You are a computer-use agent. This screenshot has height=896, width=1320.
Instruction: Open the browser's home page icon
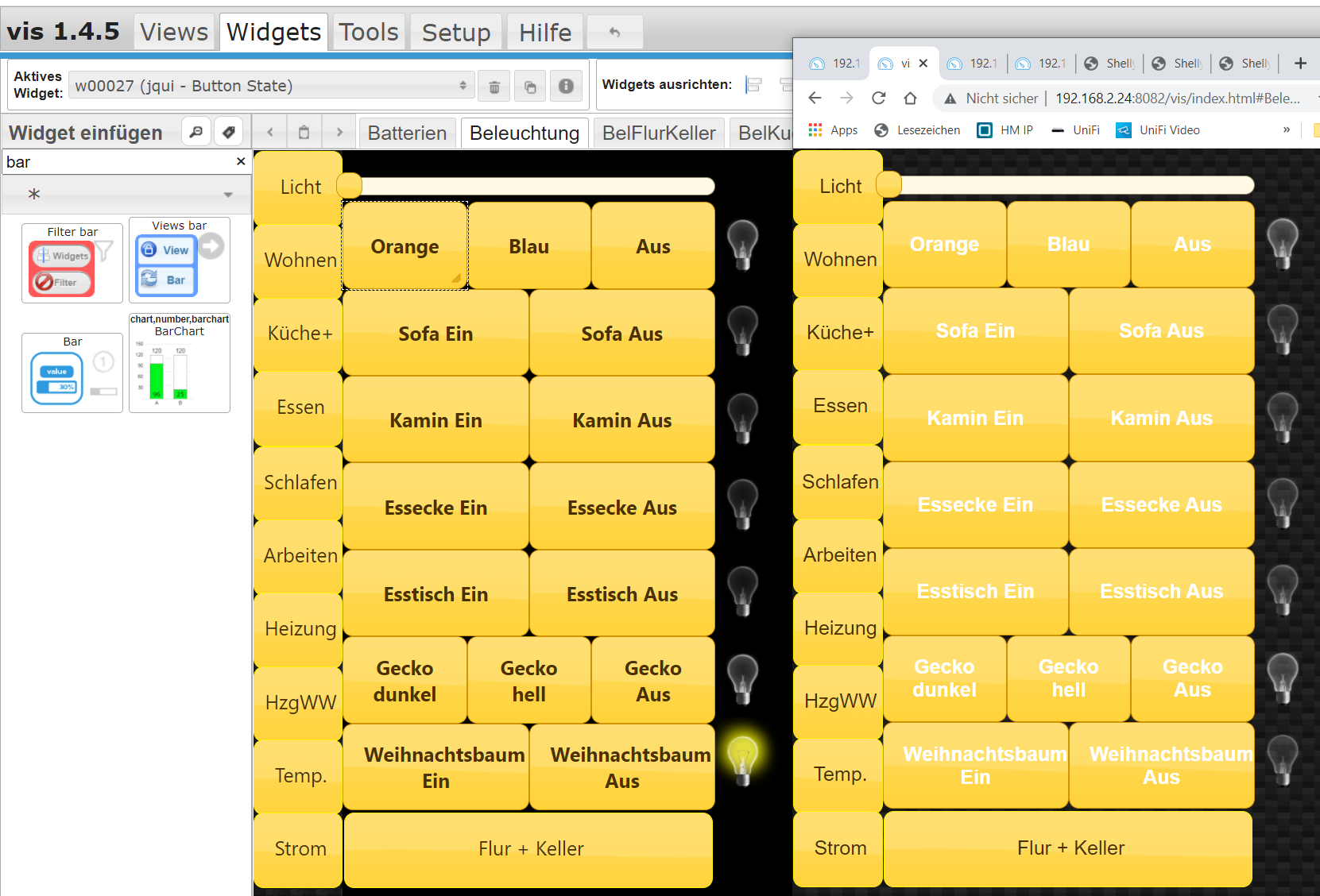(910, 98)
